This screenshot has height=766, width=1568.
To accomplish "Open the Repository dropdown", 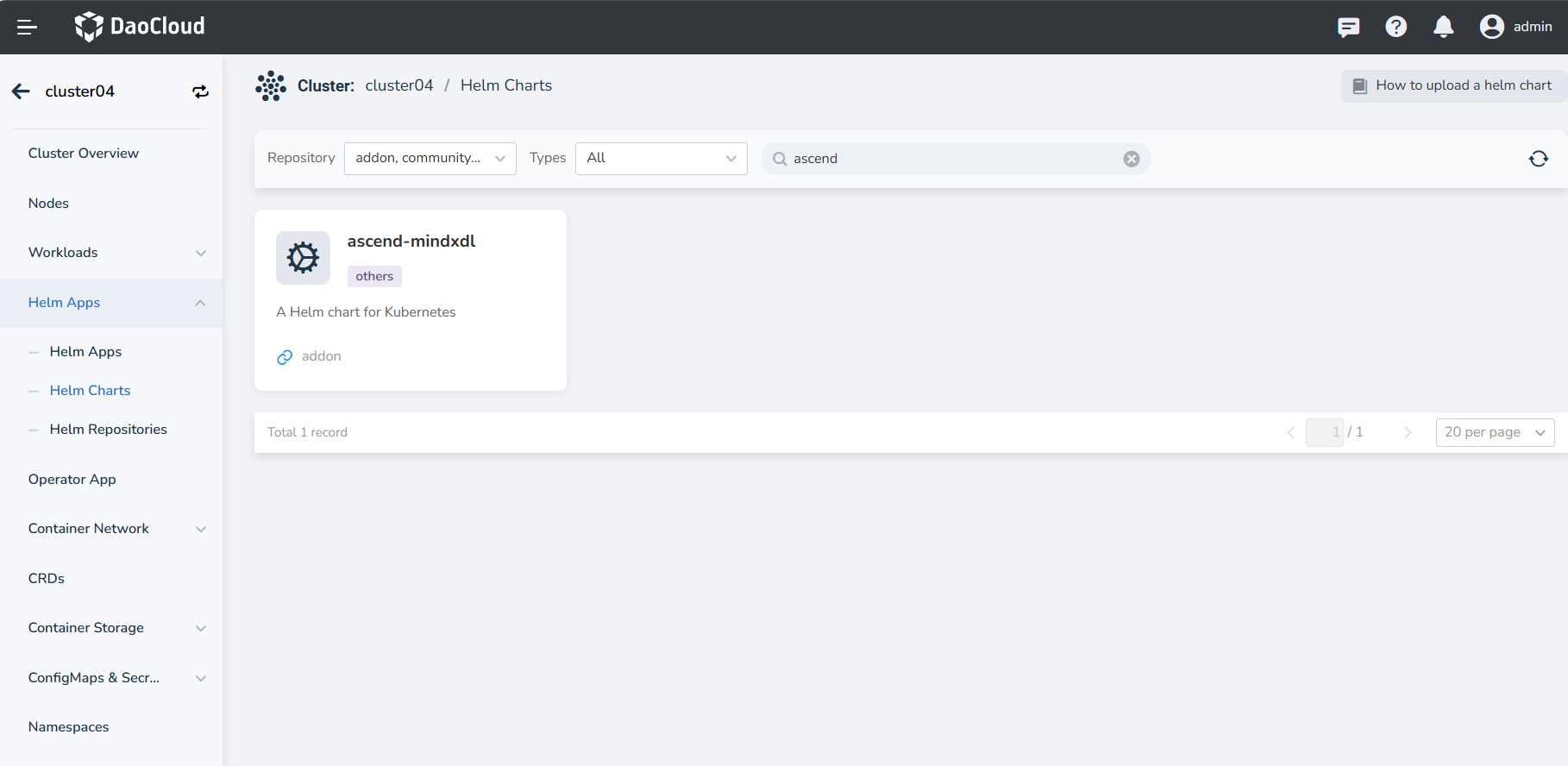I will [430, 159].
